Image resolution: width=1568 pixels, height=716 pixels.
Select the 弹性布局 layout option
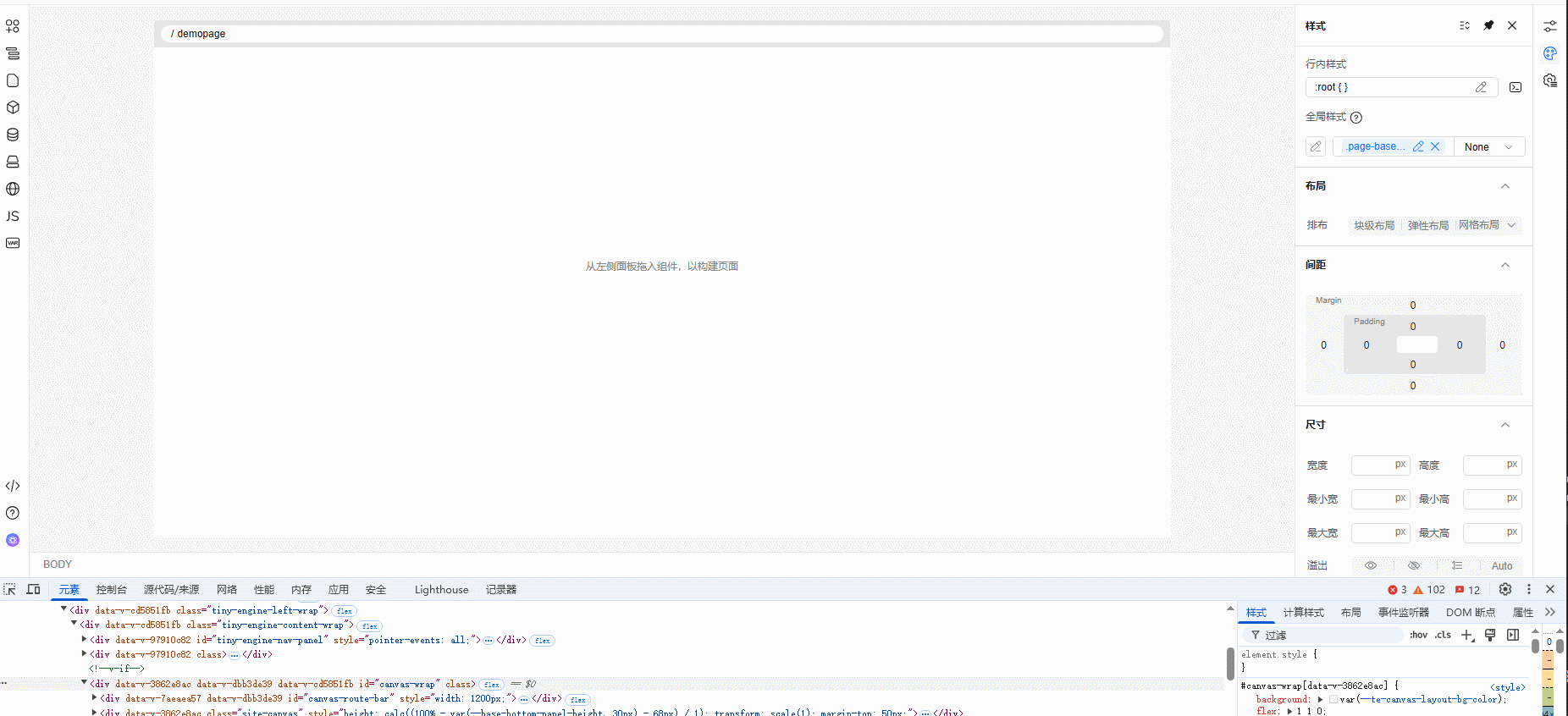1427,225
